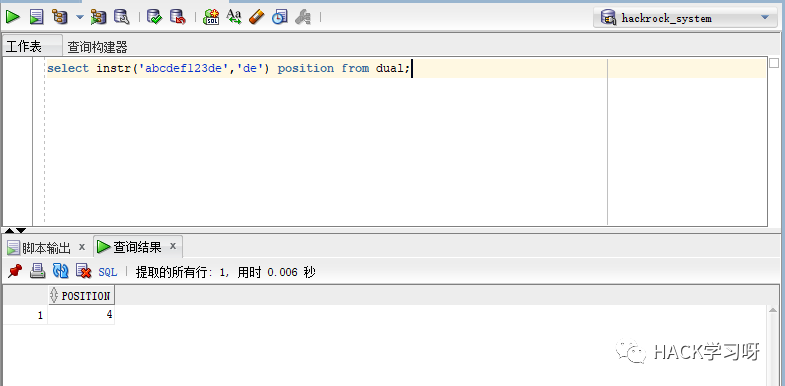Click the results pane vertical scrollbar

[773, 345]
